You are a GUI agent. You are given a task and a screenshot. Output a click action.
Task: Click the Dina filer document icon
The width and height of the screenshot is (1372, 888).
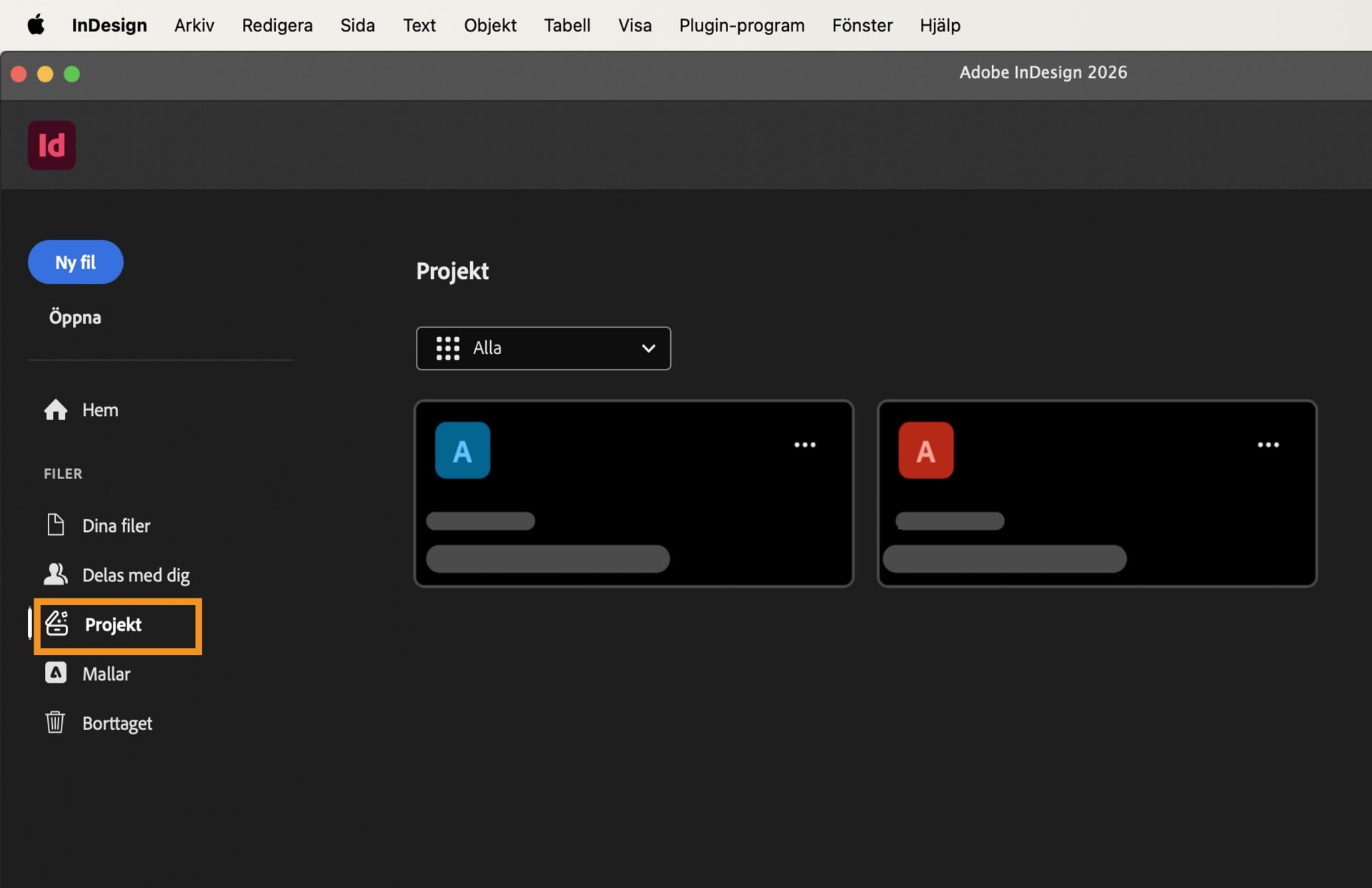tap(56, 525)
